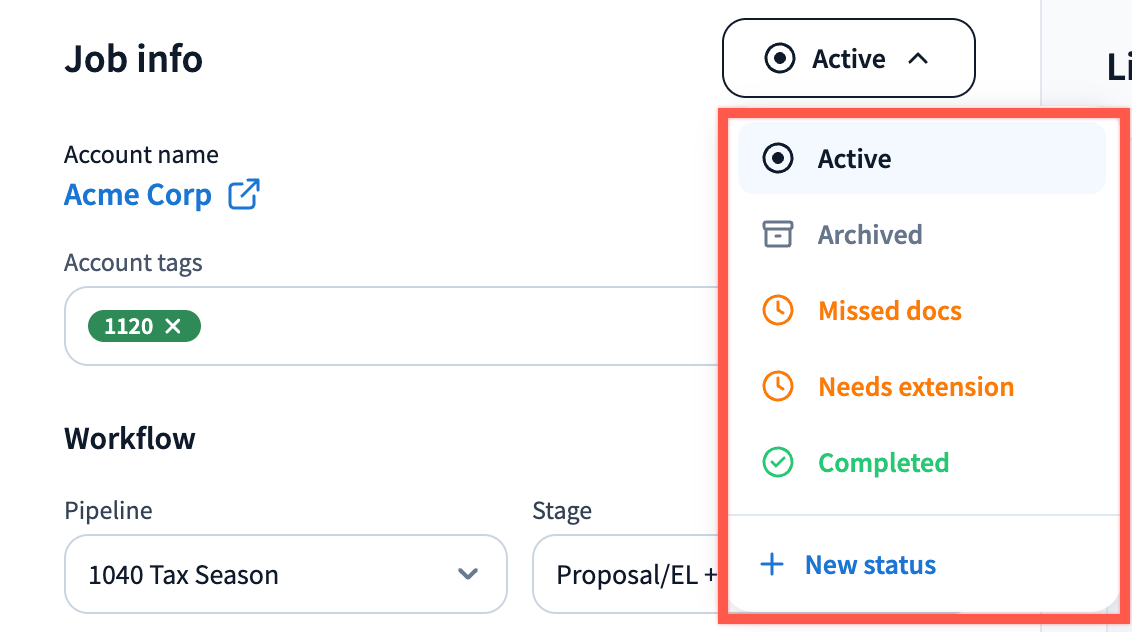Click the external link icon beside Acme Corp

click(x=244, y=194)
